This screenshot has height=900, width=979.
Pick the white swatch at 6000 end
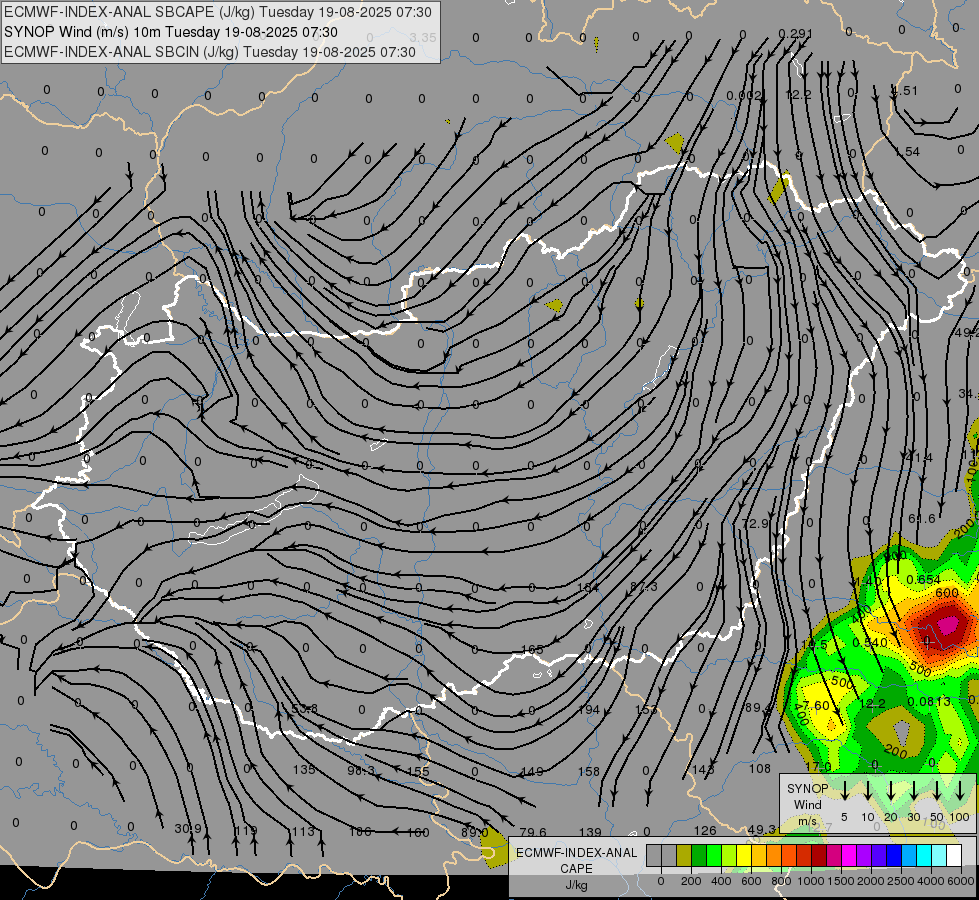(953, 855)
